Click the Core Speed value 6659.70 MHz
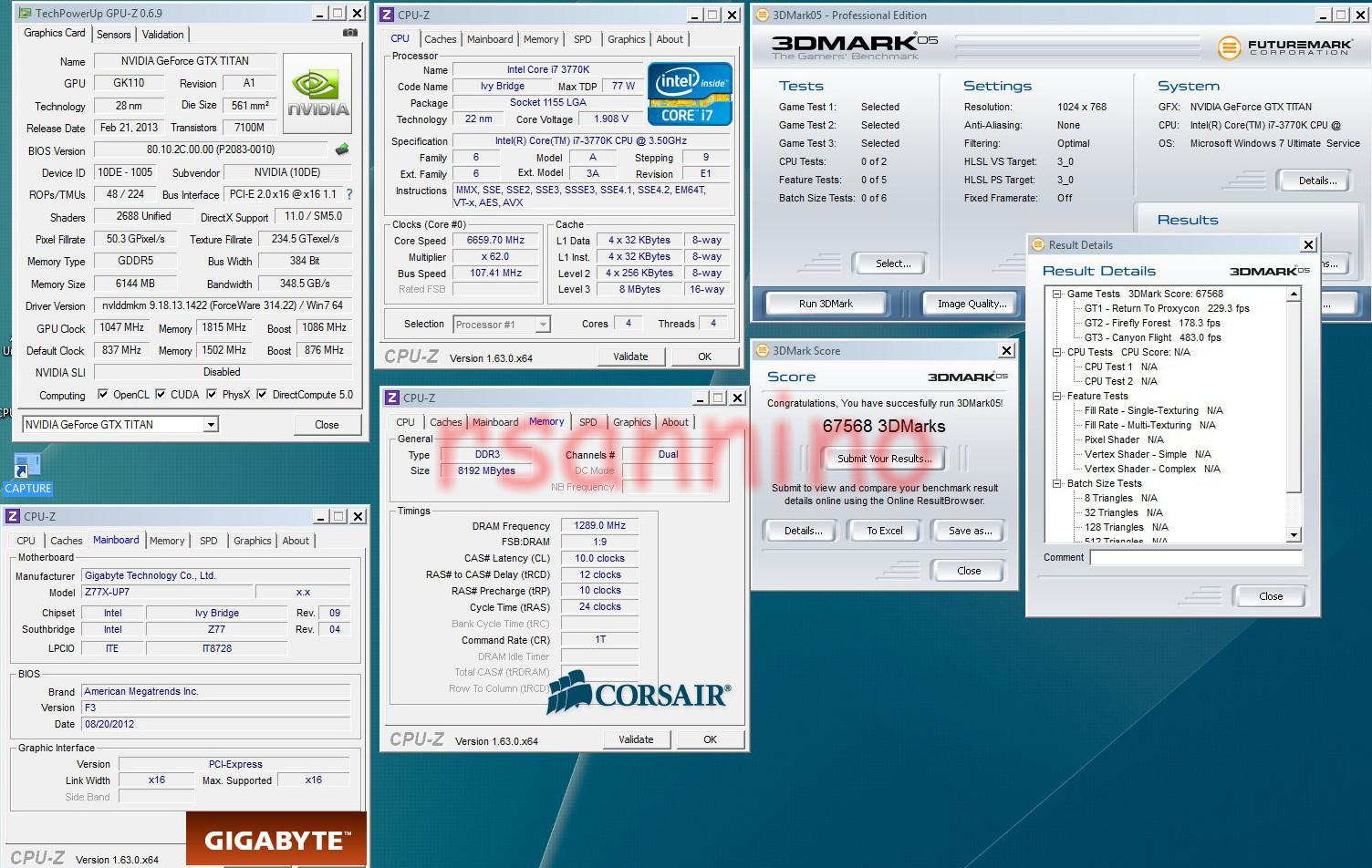This screenshot has width=1372, height=868. click(495, 241)
